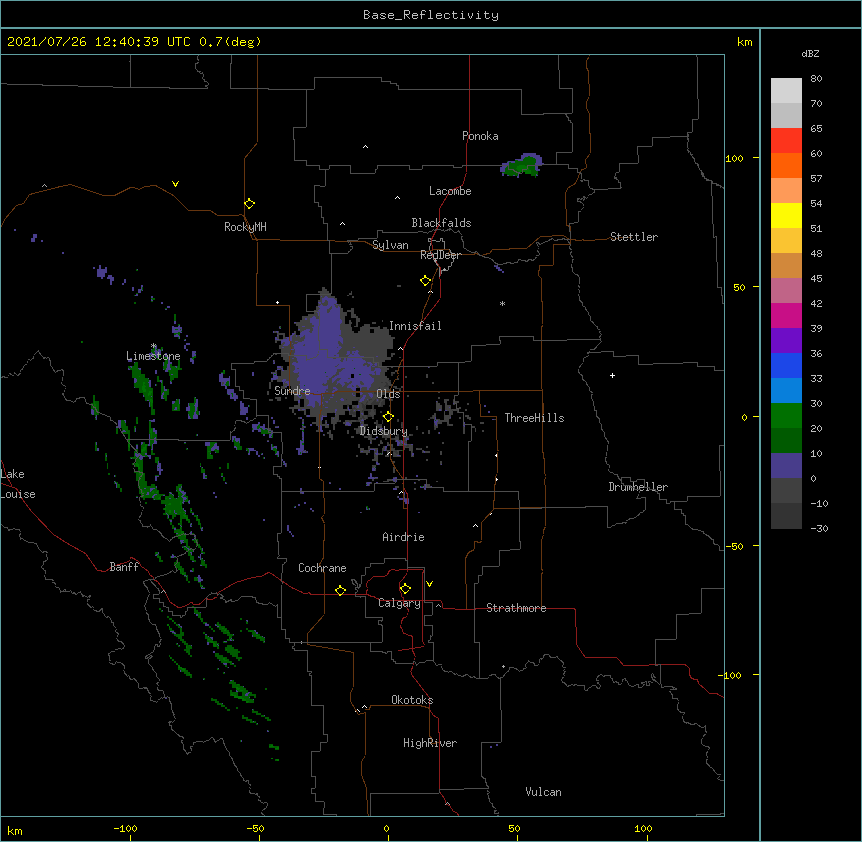
Task: Select the slate purple 10-0 dBZ swatch
Action: pyautogui.click(x=786, y=466)
